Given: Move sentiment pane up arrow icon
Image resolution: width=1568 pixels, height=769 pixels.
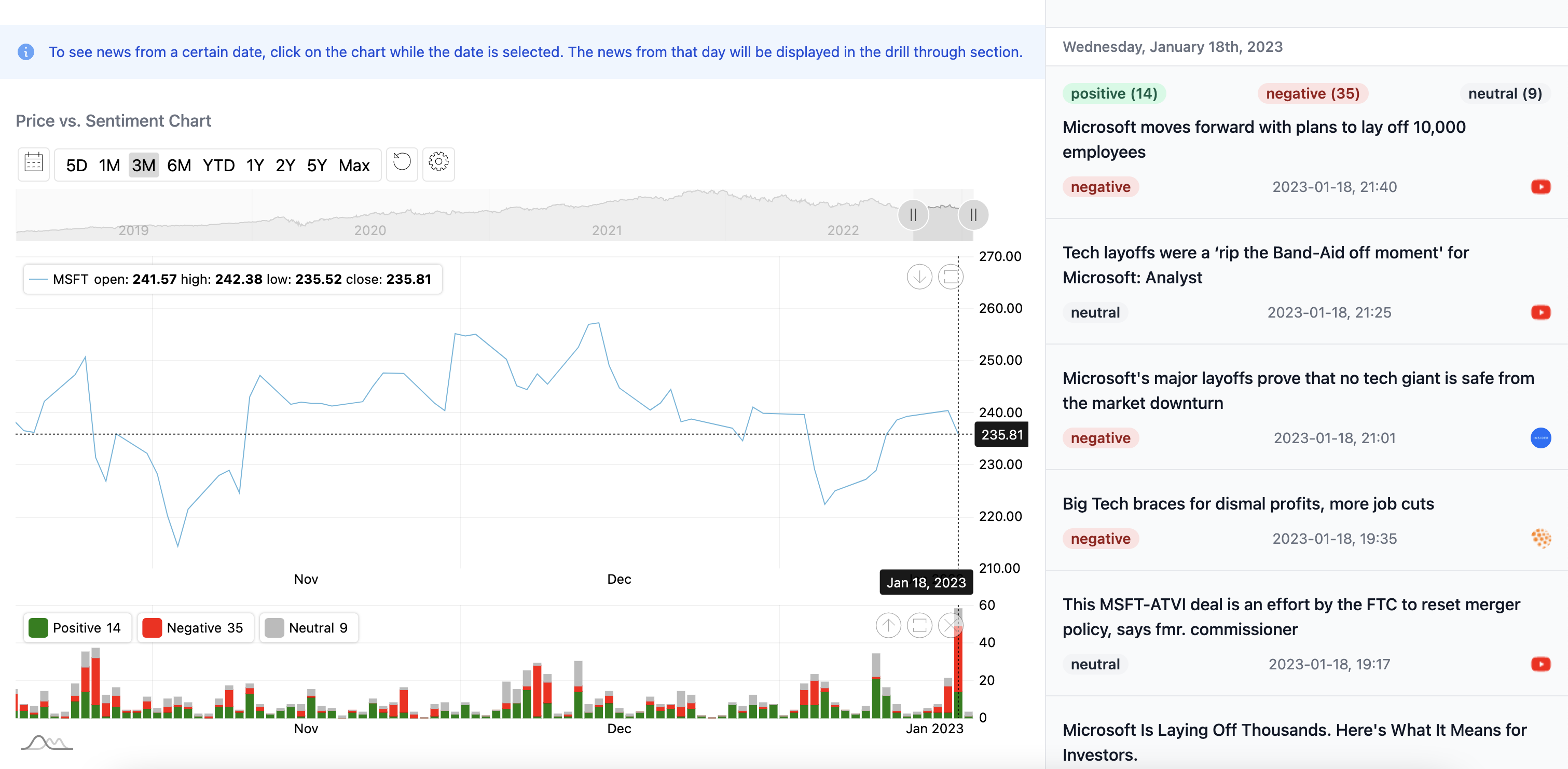Looking at the screenshot, I should click(x=888, y=625).
